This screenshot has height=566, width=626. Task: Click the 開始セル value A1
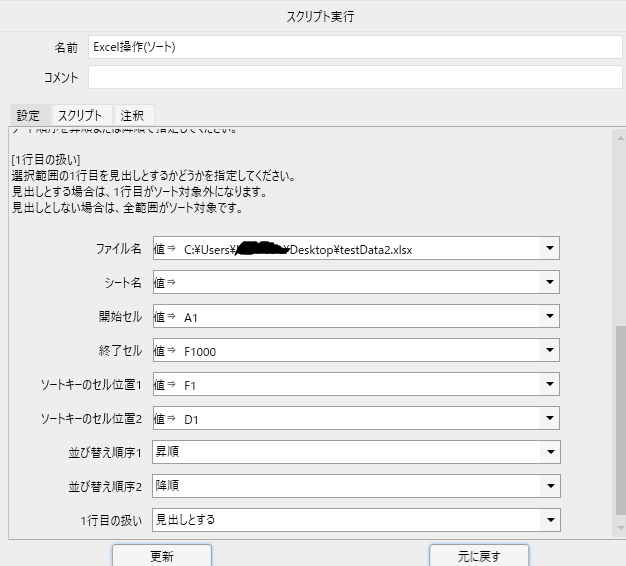(192, 317)
